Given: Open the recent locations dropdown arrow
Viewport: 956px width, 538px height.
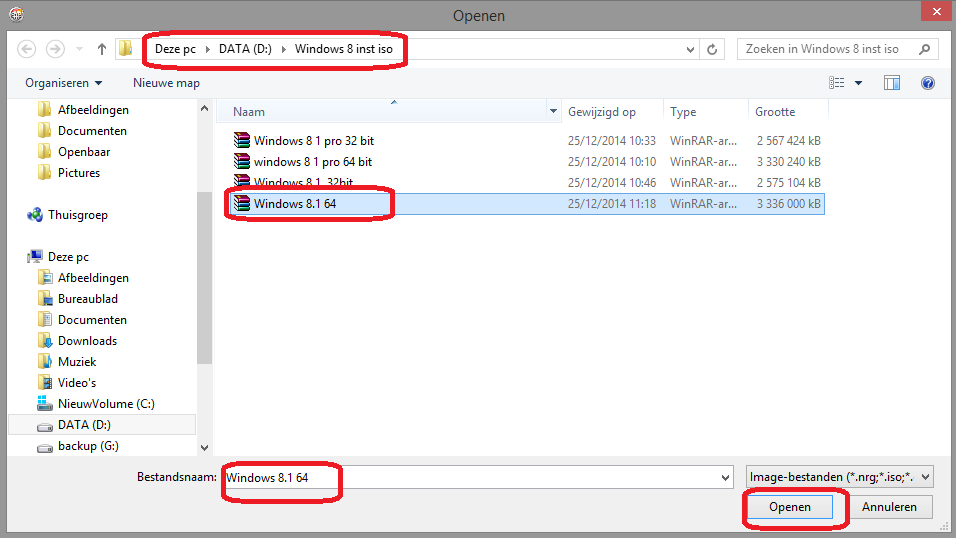Looking at the screenshot, I should click(x=79, y=49).
